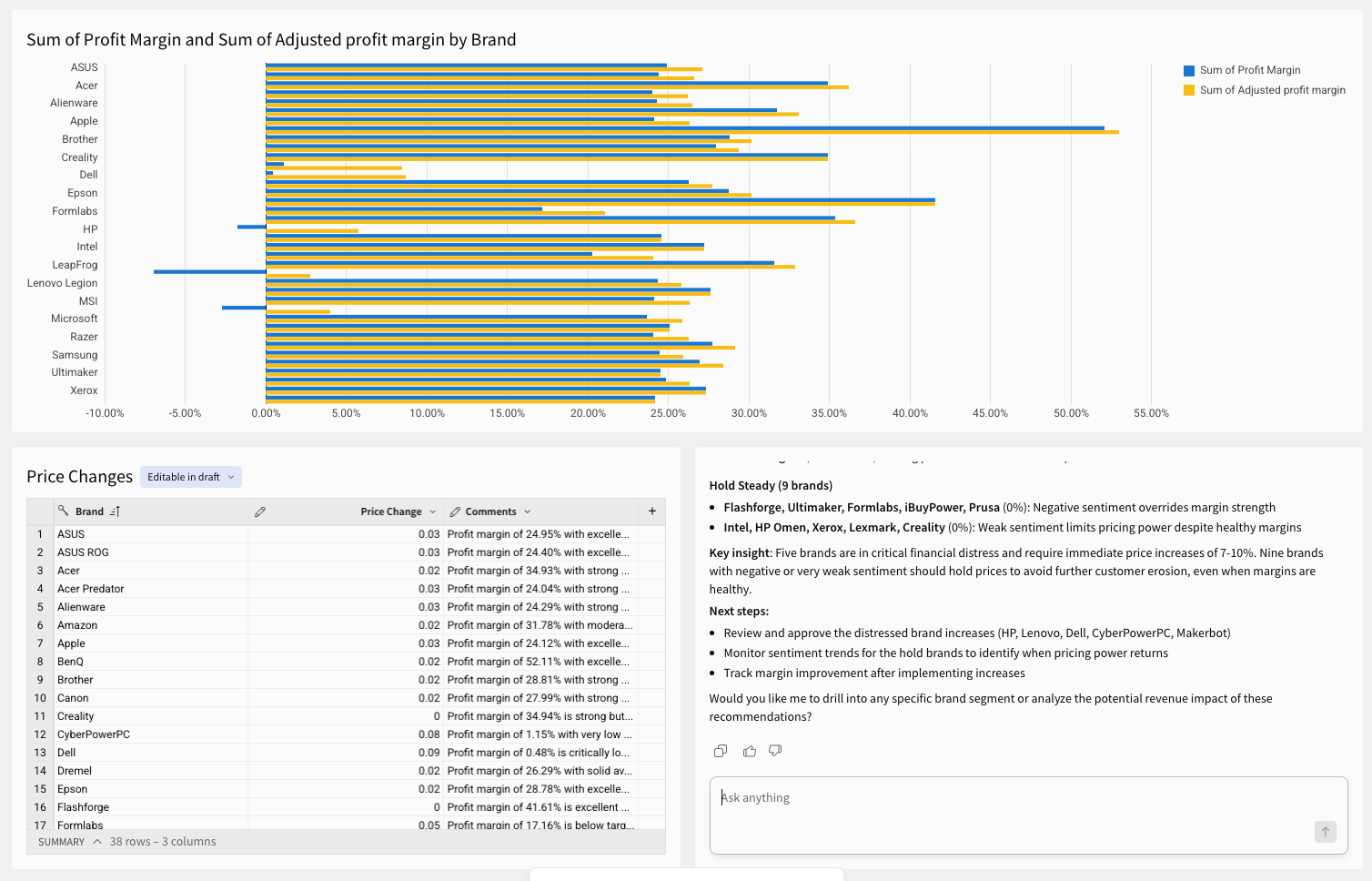The image size is (1372, 881).
Task: Click the Sum of Adjusted profit margin legend label
Action: pyautogui.click(x=1273, y=90)
